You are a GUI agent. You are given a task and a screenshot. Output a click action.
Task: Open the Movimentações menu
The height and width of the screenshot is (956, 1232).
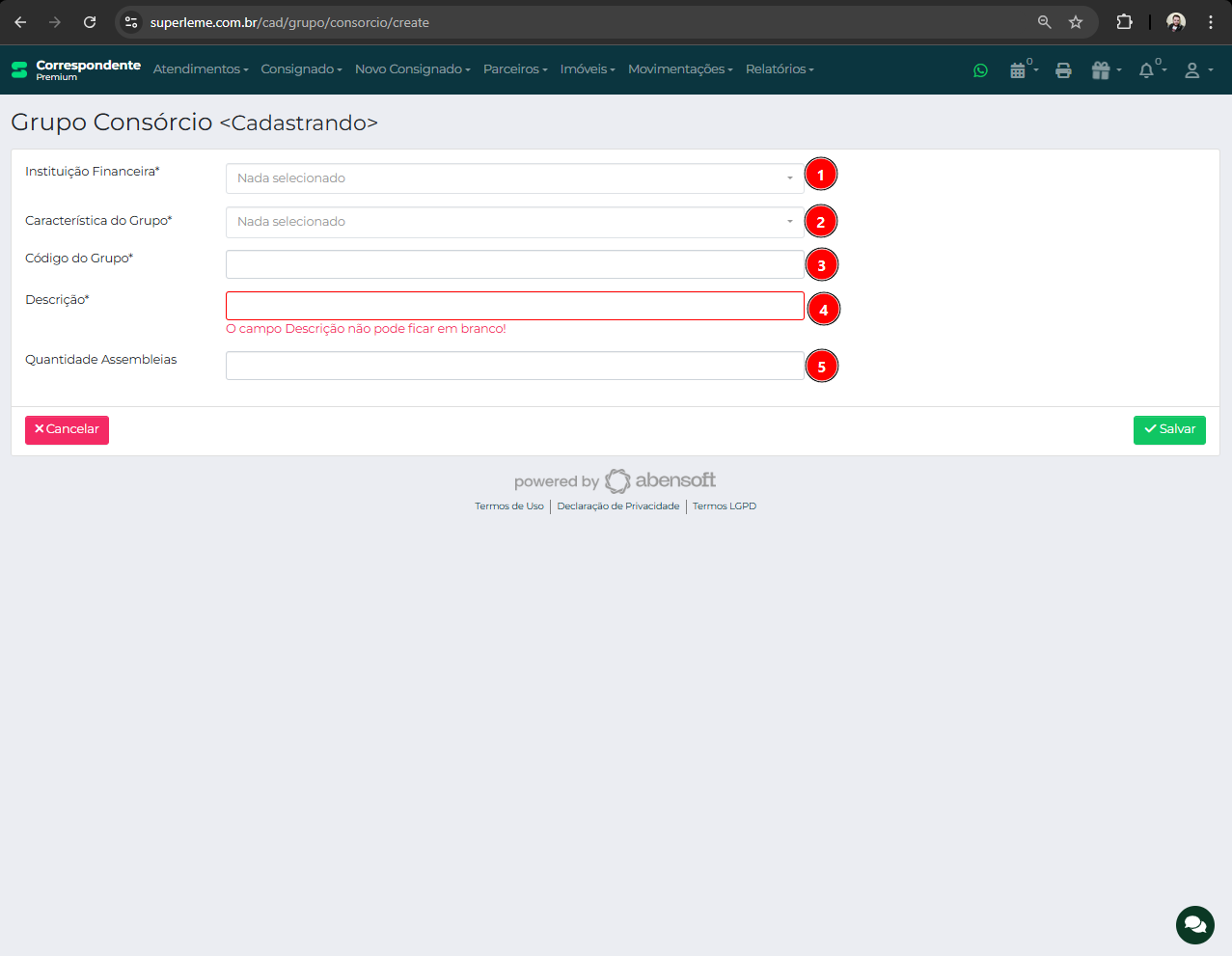click(679, 69)
